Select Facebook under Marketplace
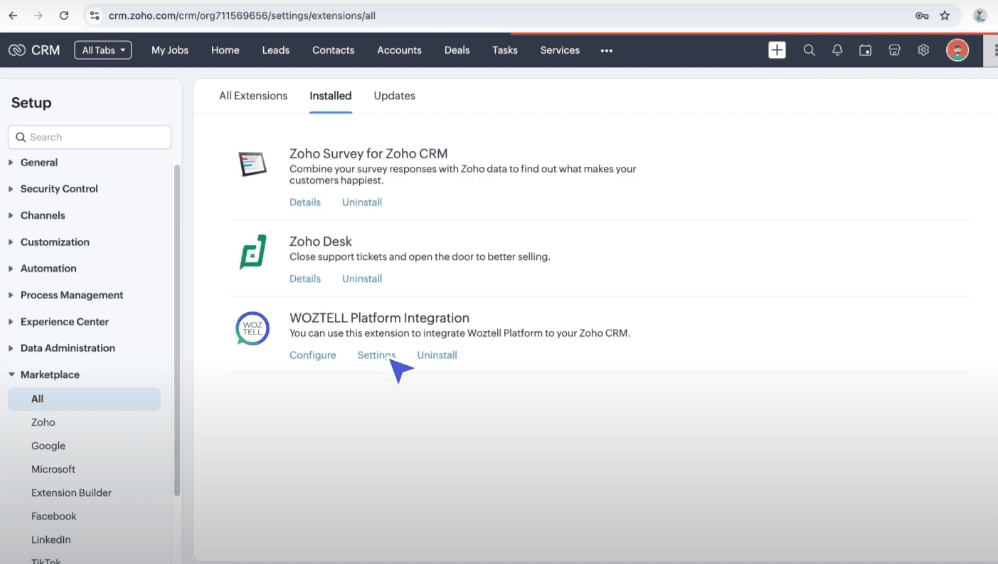This screenshot has width=998, height=564. (x=53, y=516)
